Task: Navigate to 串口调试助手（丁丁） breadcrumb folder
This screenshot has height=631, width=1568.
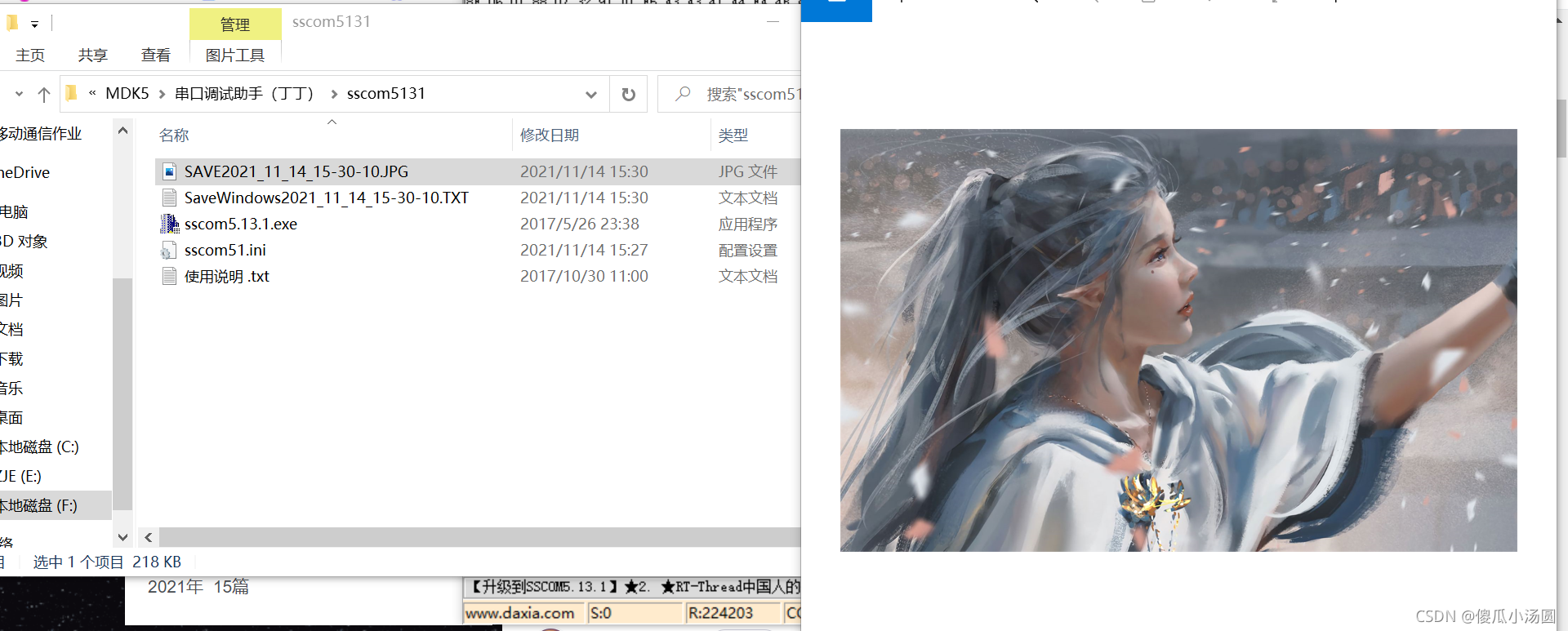Action: pos(244,93)
